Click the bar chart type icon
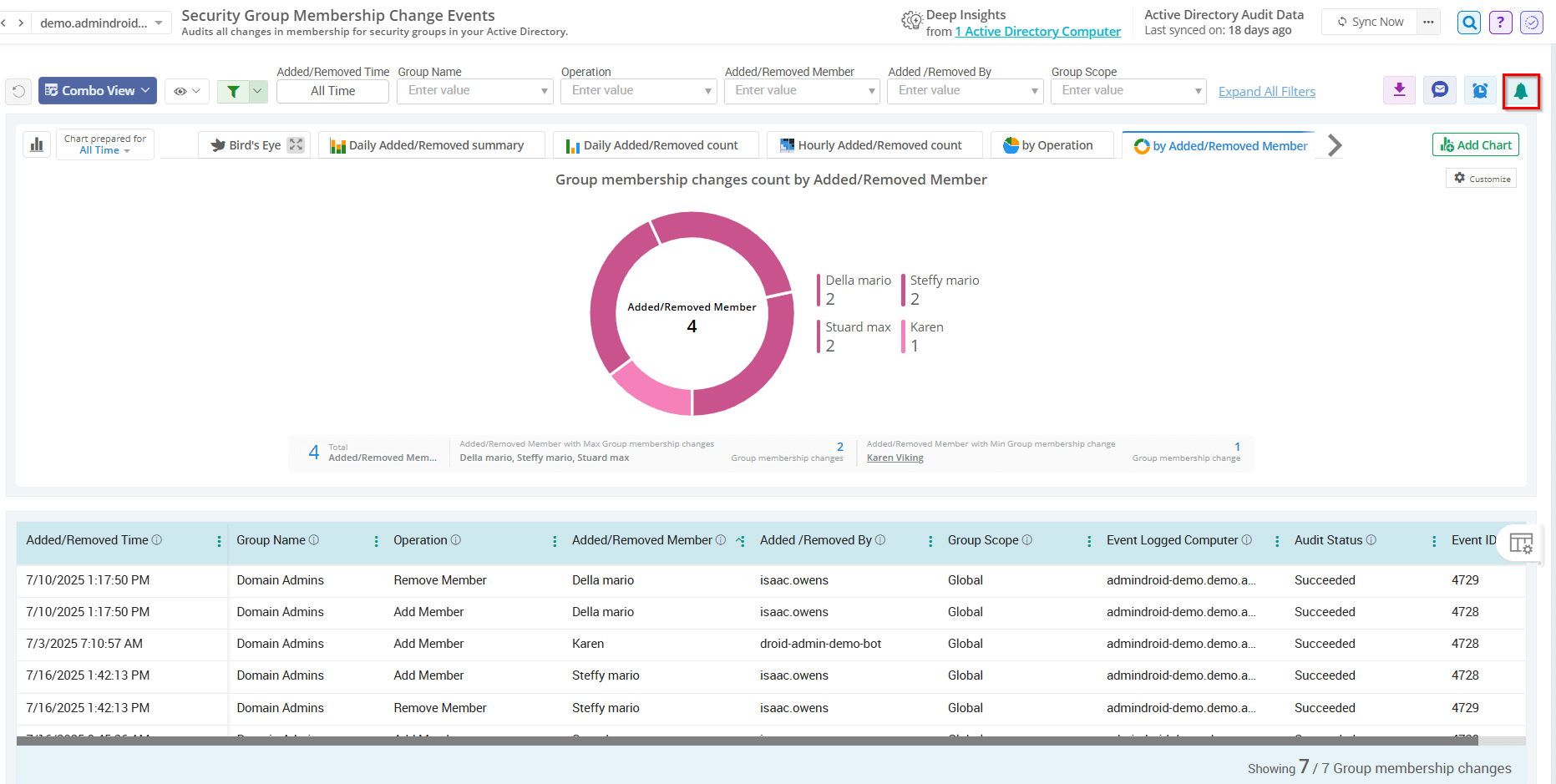Viewport: 1556px width, 784px height. point(36,144)
